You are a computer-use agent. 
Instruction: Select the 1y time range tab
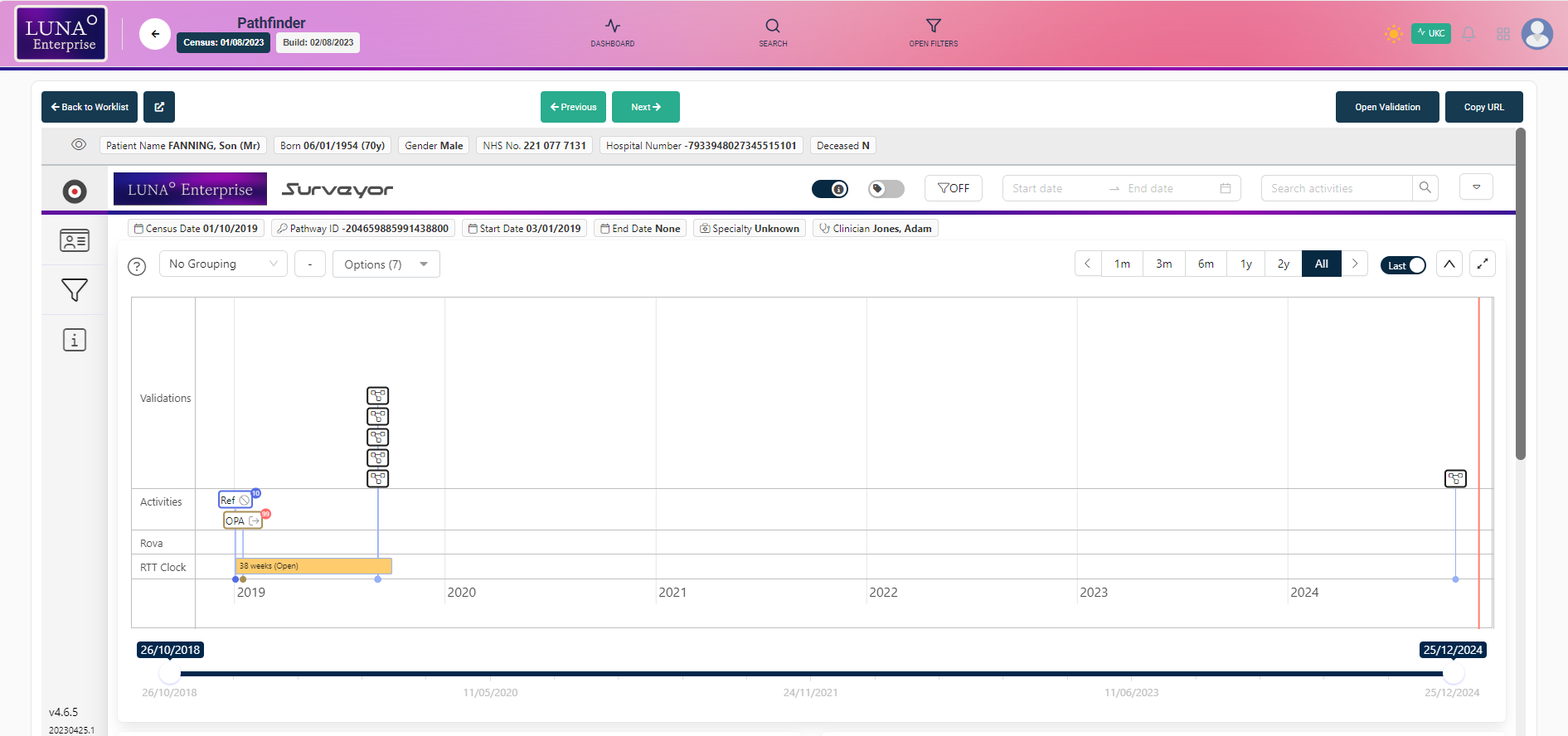tap(1245, 264)
